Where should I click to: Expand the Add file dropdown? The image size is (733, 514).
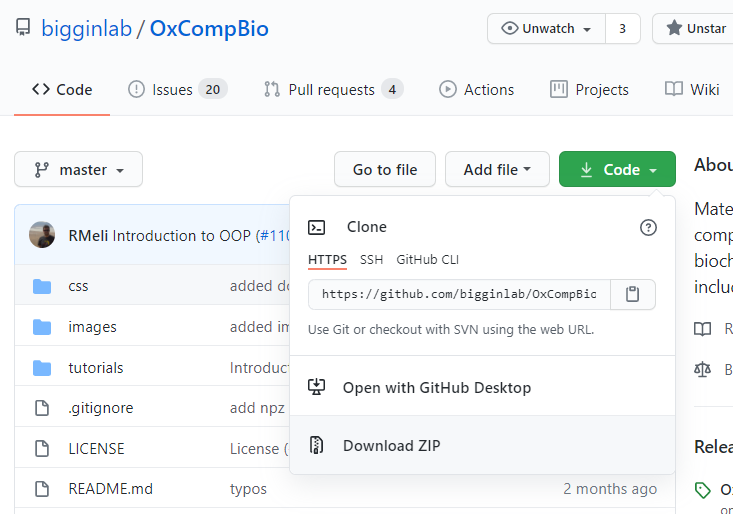click(x=497, y=169)
